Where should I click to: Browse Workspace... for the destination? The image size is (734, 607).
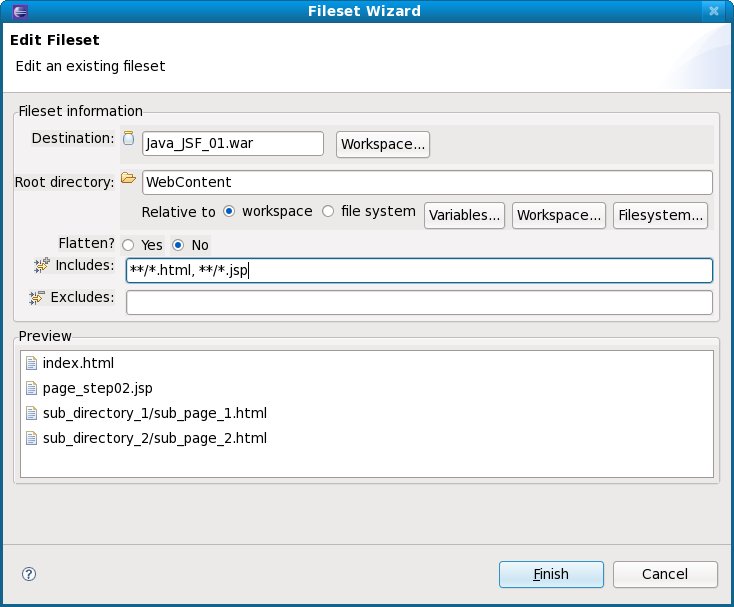(383, 144)
